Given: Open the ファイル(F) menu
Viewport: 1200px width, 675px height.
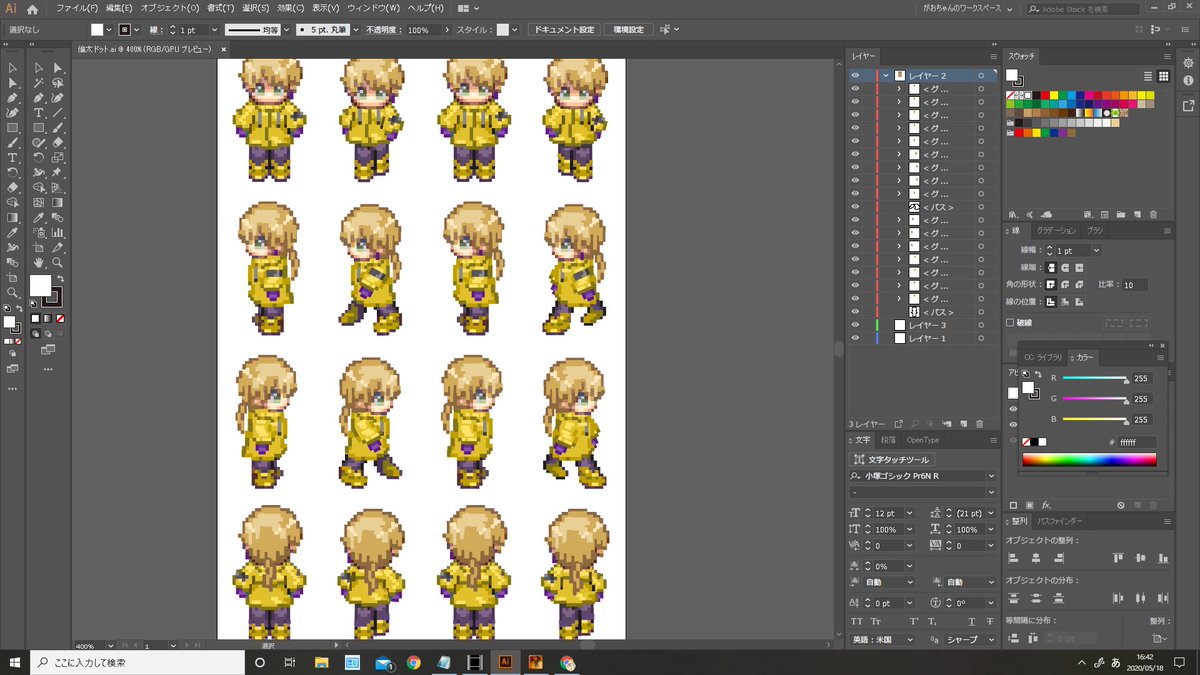Looking at the screenshot, I should pos(77,8).
